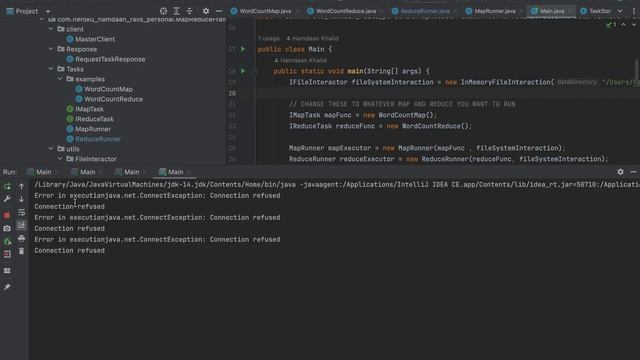
Task: Collapse the Response folder
Action: click(51, 49)
